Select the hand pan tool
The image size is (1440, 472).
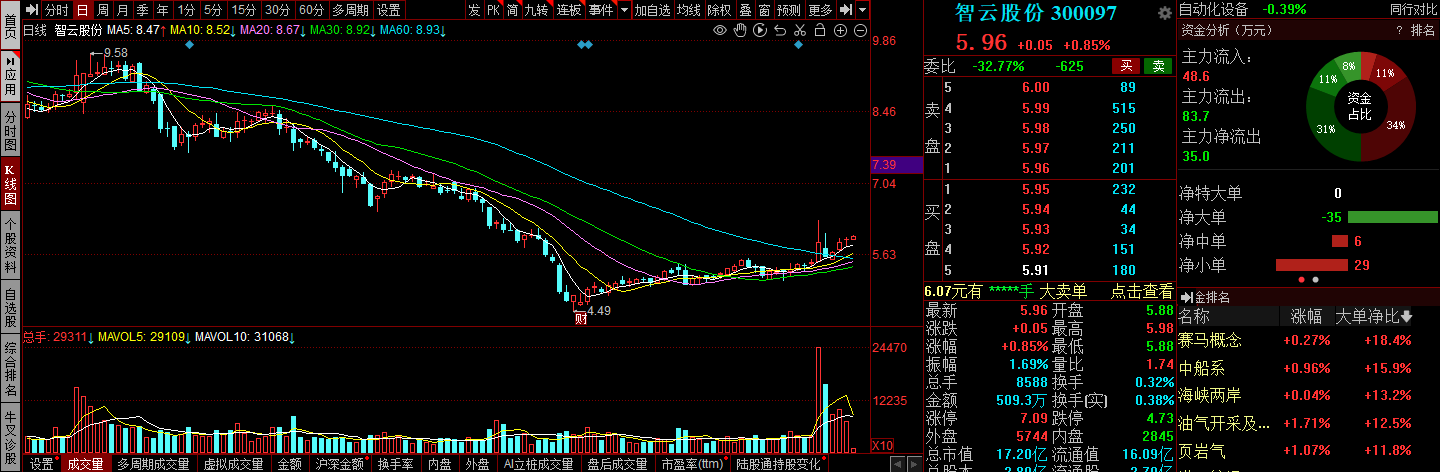pyautogui.click(x=739, y=30)
